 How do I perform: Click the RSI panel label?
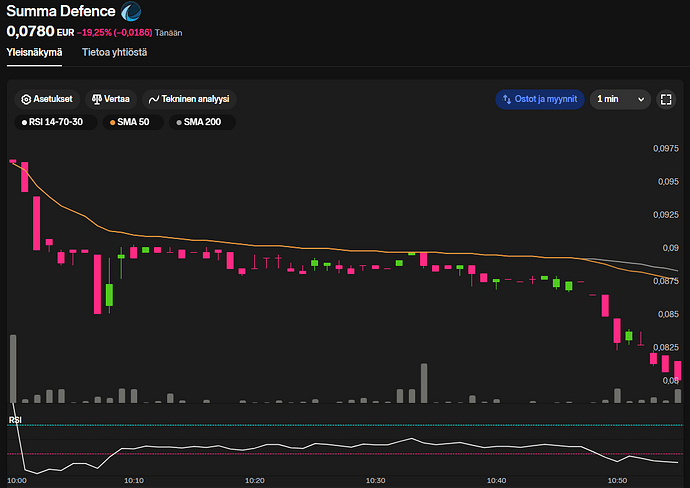pyautogui.click(x=15, y=420)
